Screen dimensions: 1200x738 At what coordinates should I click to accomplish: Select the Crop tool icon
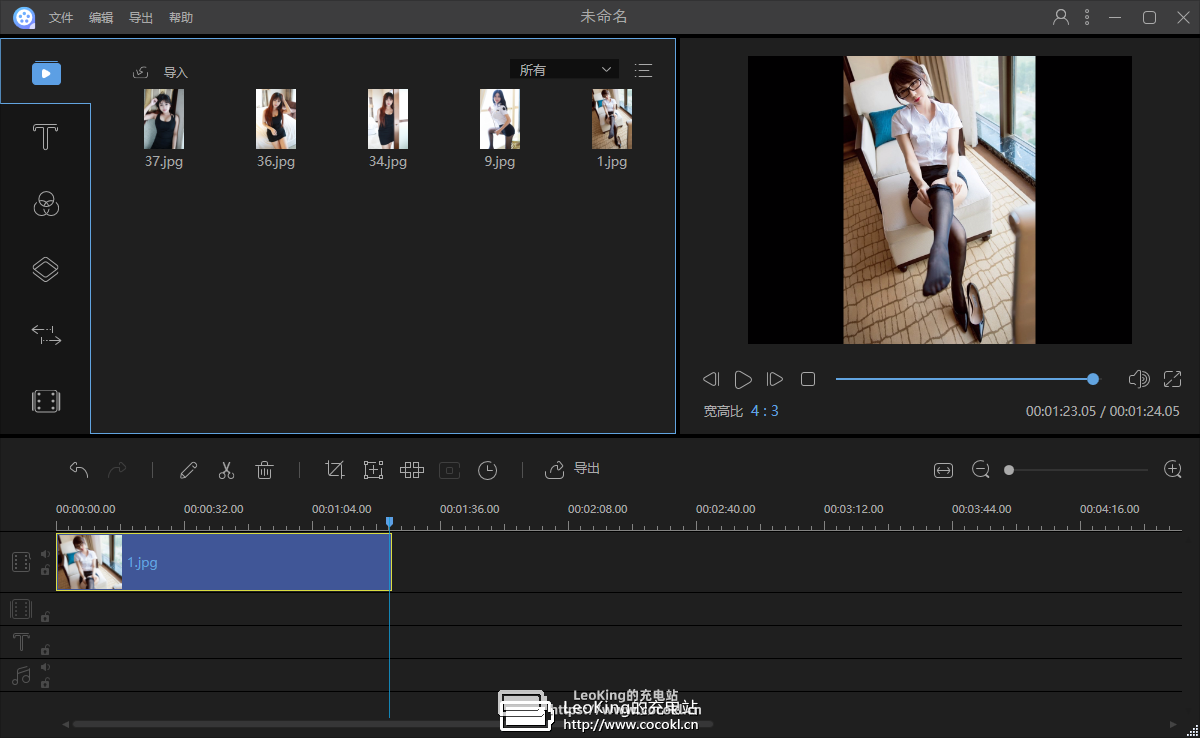(335, 470)
